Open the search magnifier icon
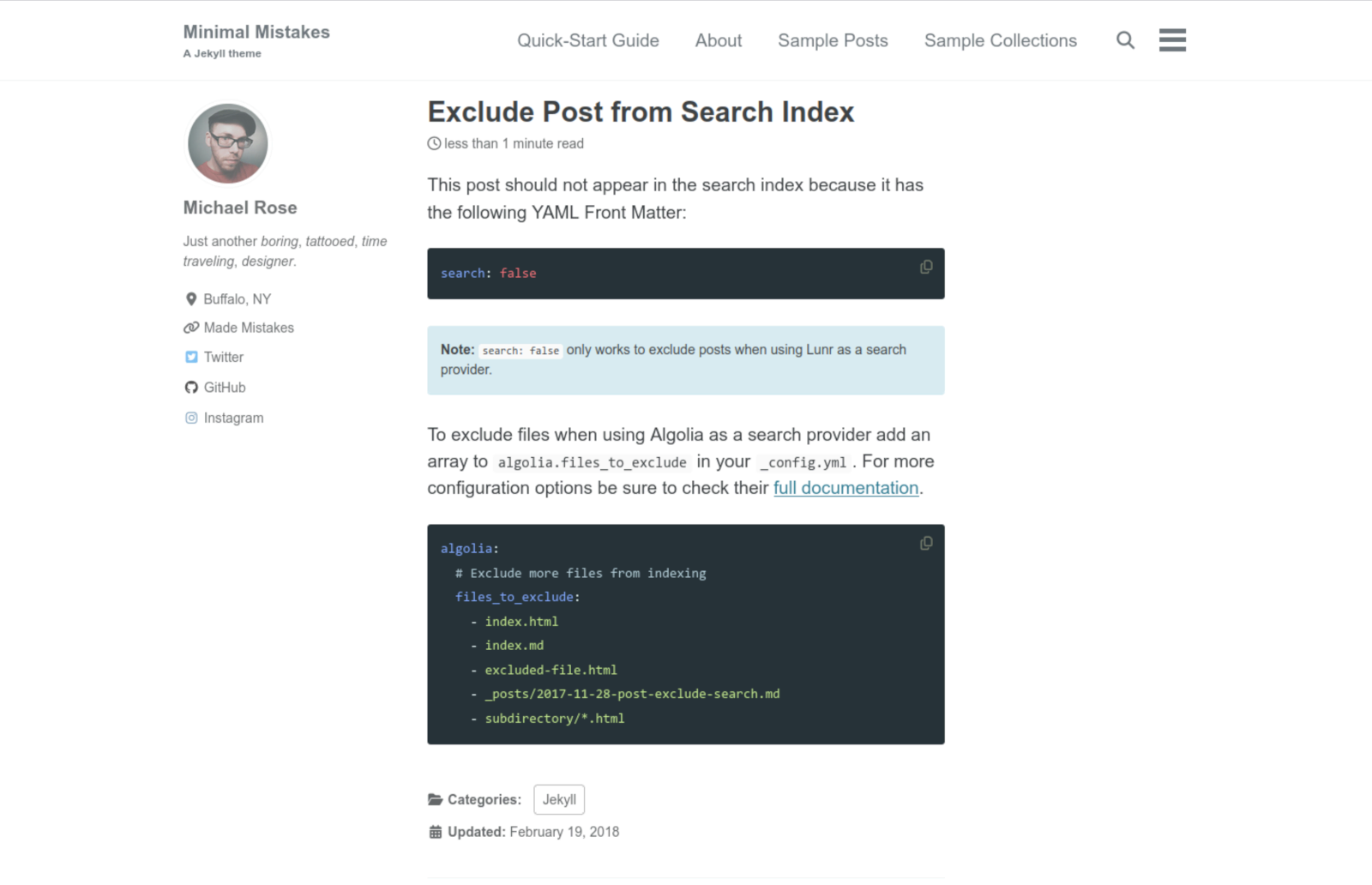Image resolution: width=1372 pixels, height=885 pixels. (1125, 40)
